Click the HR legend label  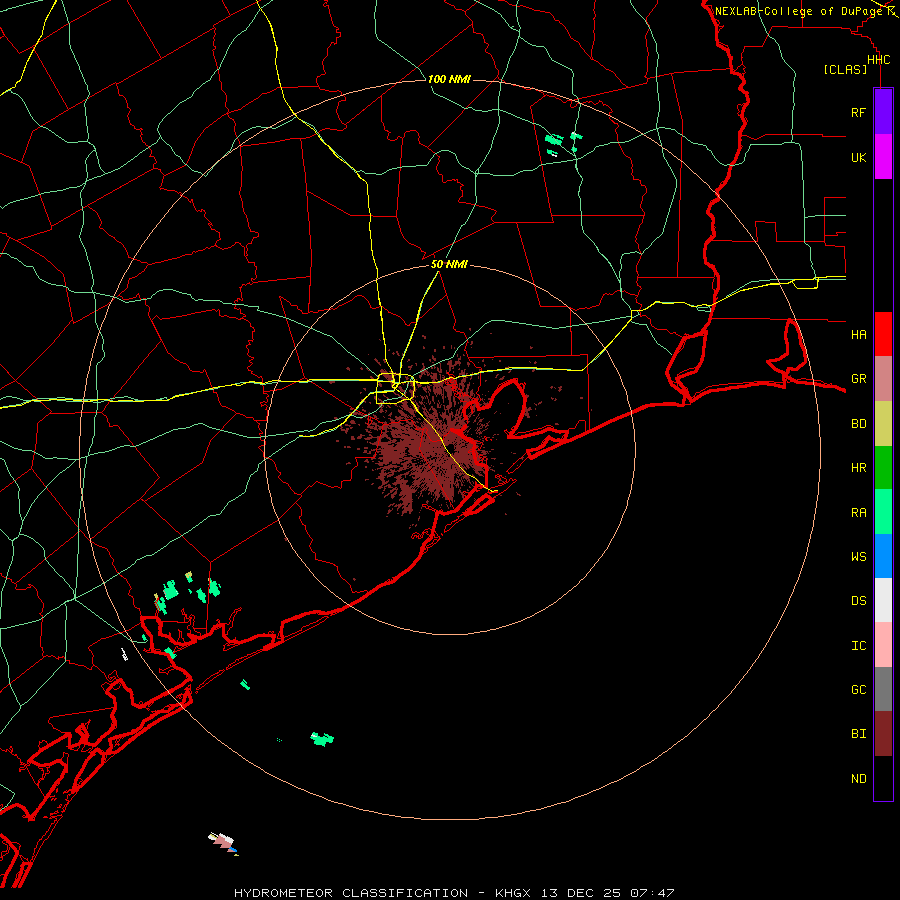click(858, 468)
